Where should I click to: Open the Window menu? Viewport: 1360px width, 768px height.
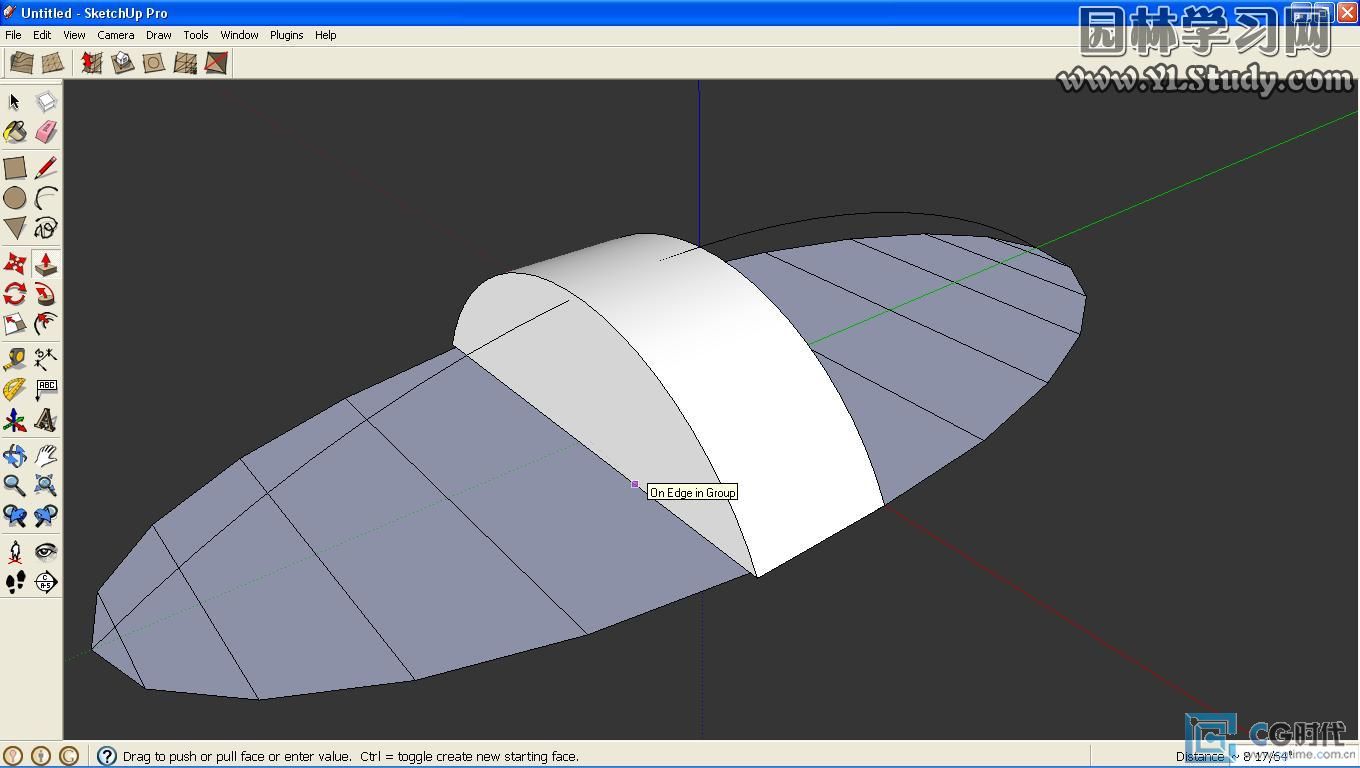tap(240, 35)
